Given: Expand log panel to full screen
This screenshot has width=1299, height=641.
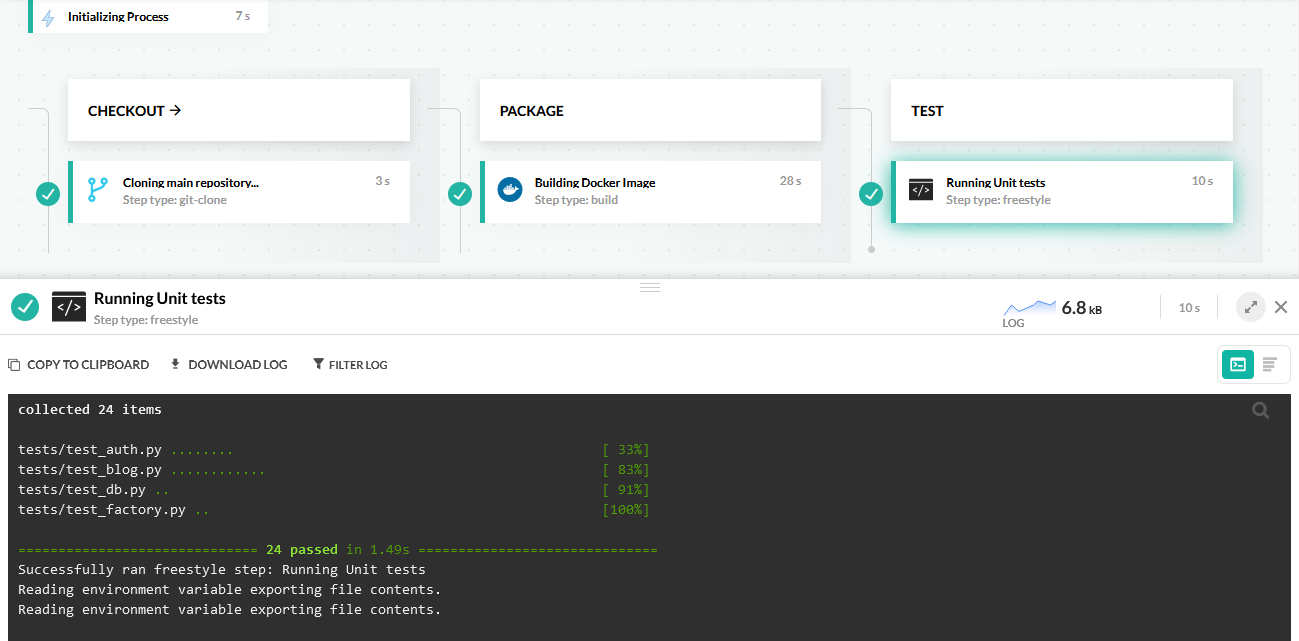Looking at the screenshot, I should (1250, 307).
